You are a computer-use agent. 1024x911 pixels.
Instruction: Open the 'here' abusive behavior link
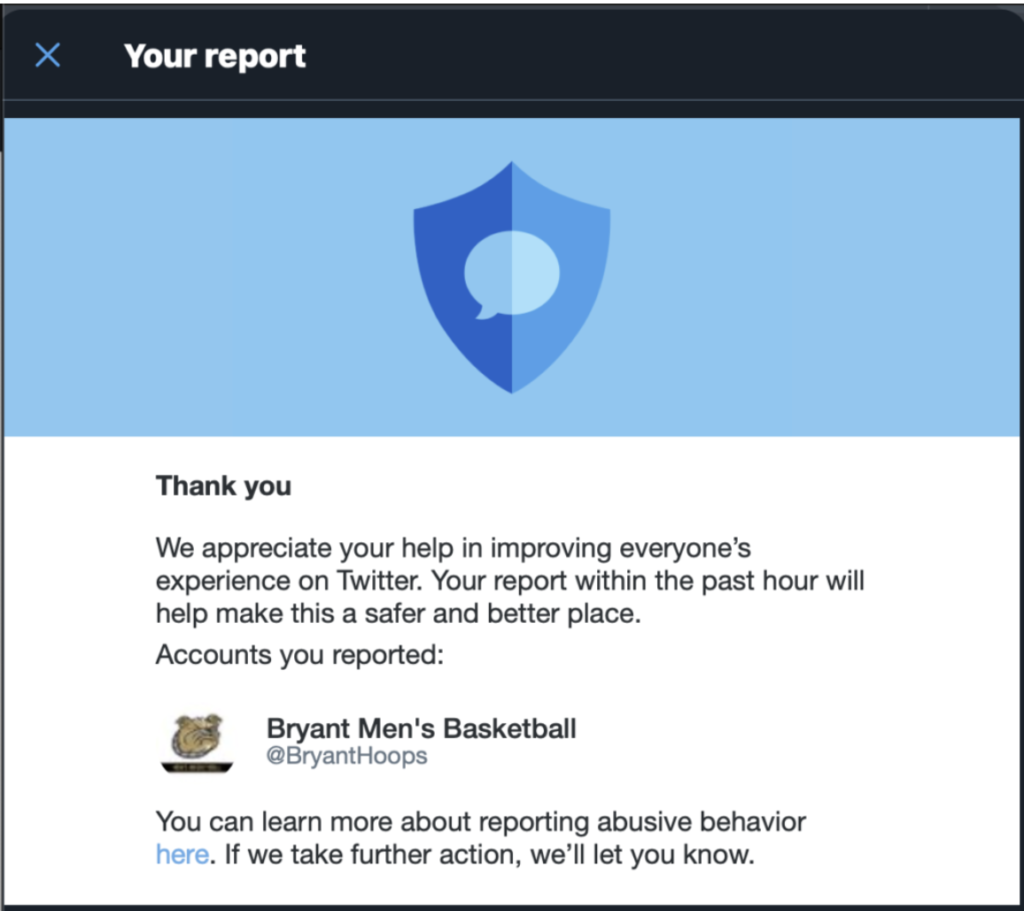[182, 854]
